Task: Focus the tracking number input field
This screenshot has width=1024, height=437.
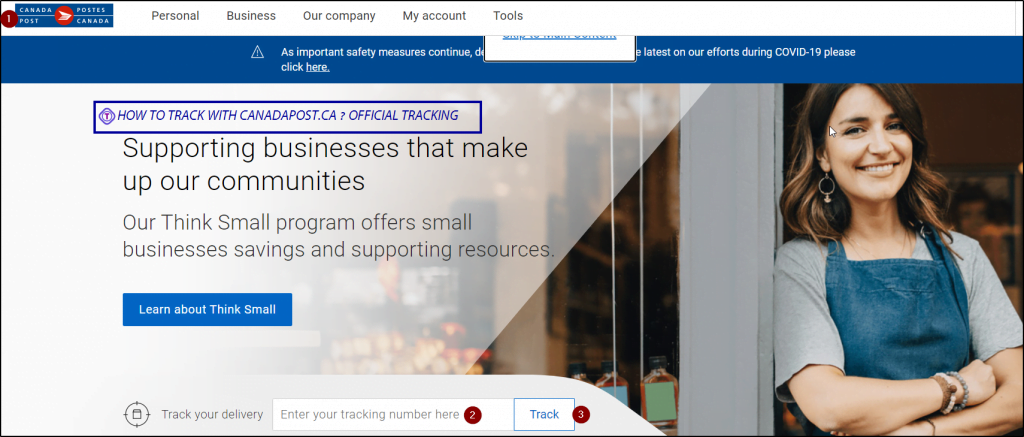Action: pyautogui.click(x=392, y=414)
